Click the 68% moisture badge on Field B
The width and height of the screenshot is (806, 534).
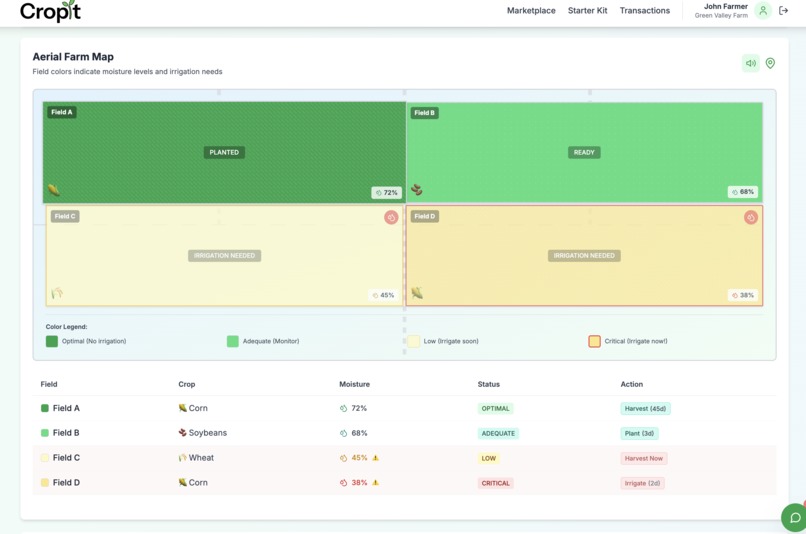(743, 192)
